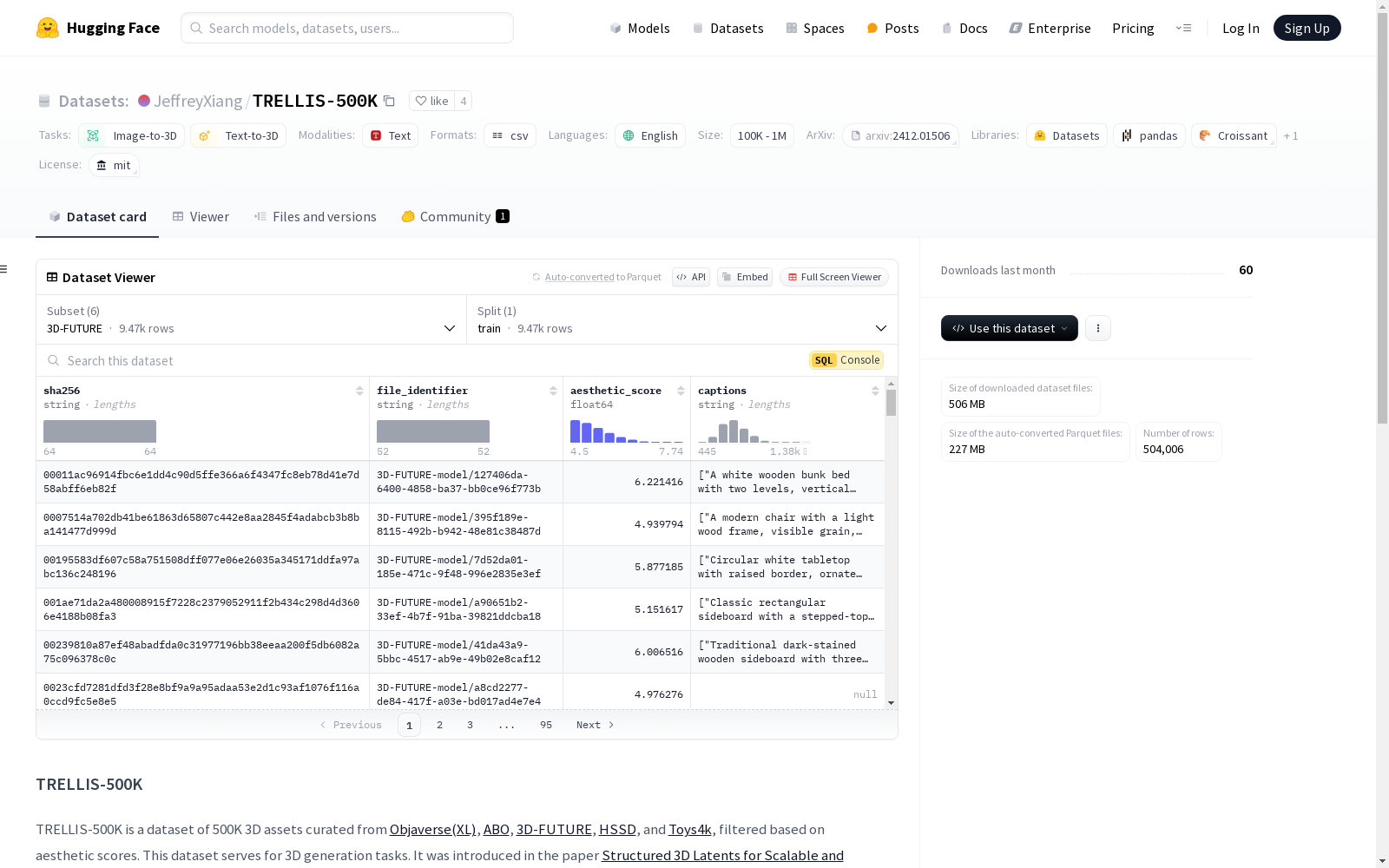Click JeffreyXiang's avatar icon
Image resolution: width=1389 pixels, height=868 pixels.
click(144, 101)
